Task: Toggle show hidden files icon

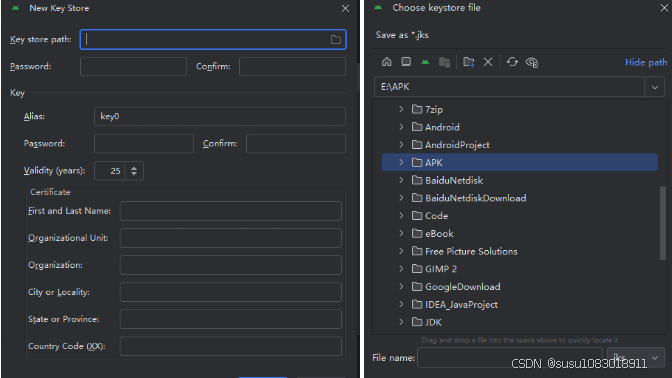Action: tap(532, 63)
